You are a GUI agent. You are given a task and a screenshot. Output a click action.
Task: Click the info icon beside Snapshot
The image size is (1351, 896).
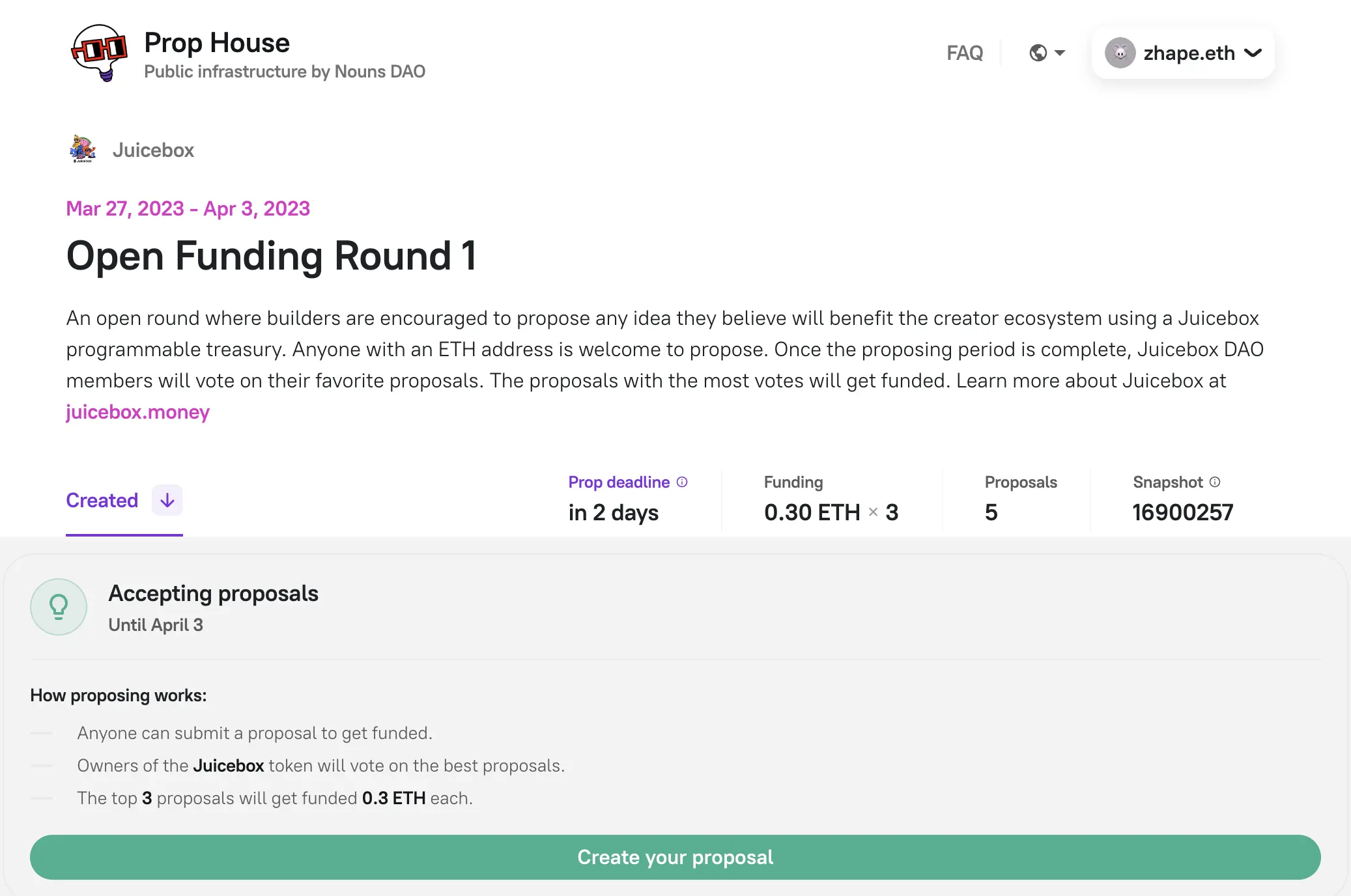tap(1216, 482)
